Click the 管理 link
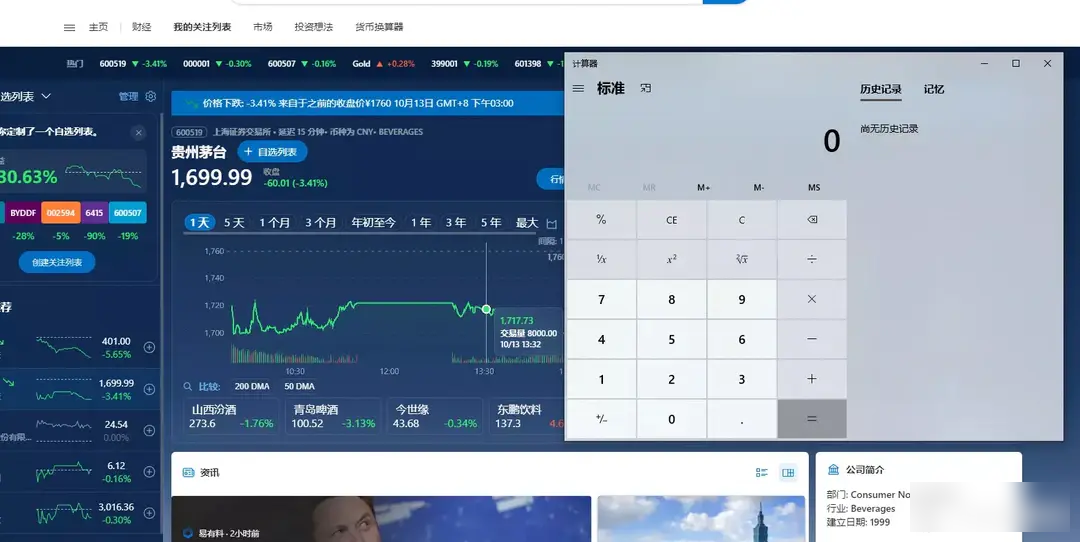This screenshot has width=1080, height=542. pyautogui.click(x=128, y=96)
